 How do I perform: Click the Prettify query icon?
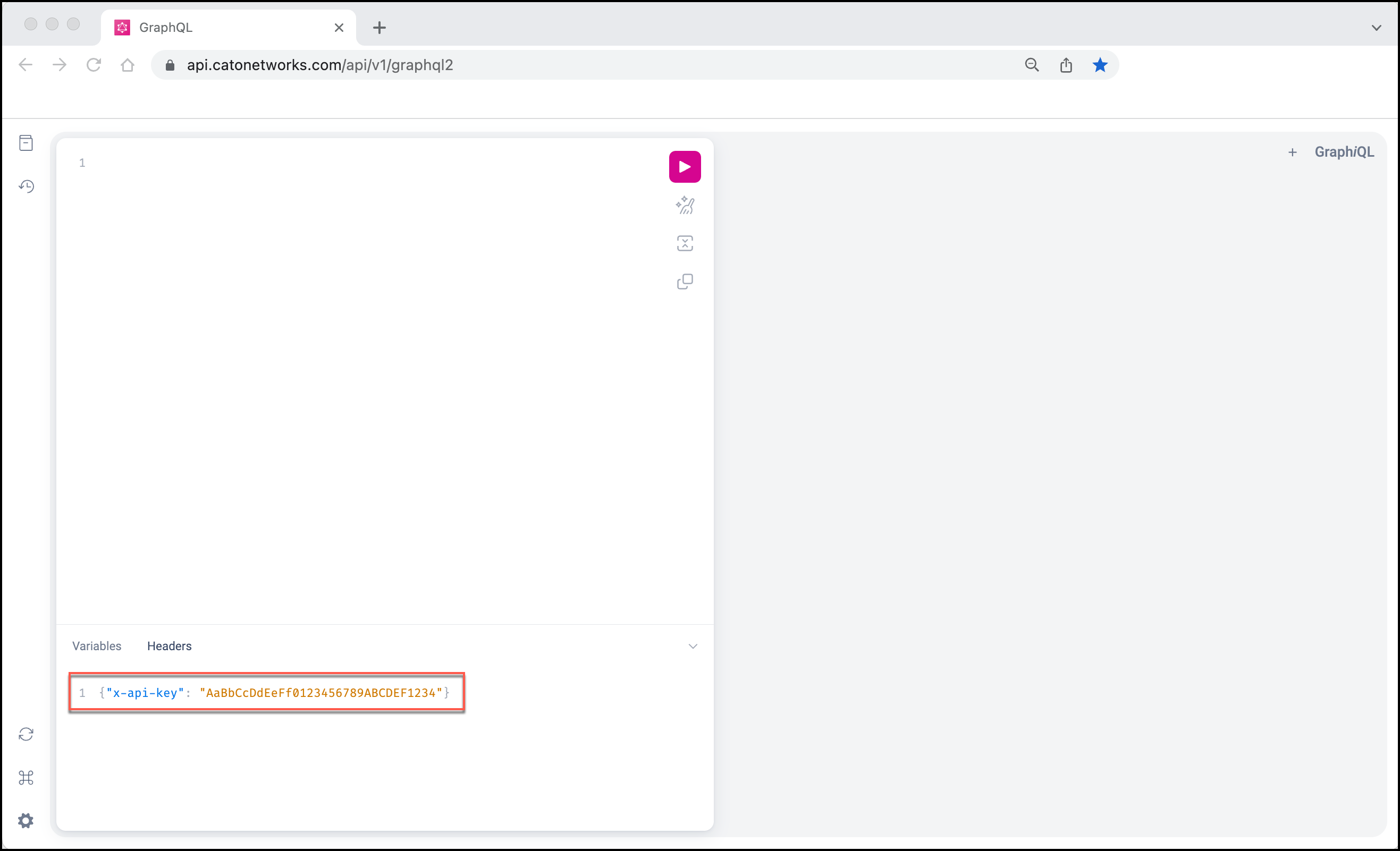[685, 206]
